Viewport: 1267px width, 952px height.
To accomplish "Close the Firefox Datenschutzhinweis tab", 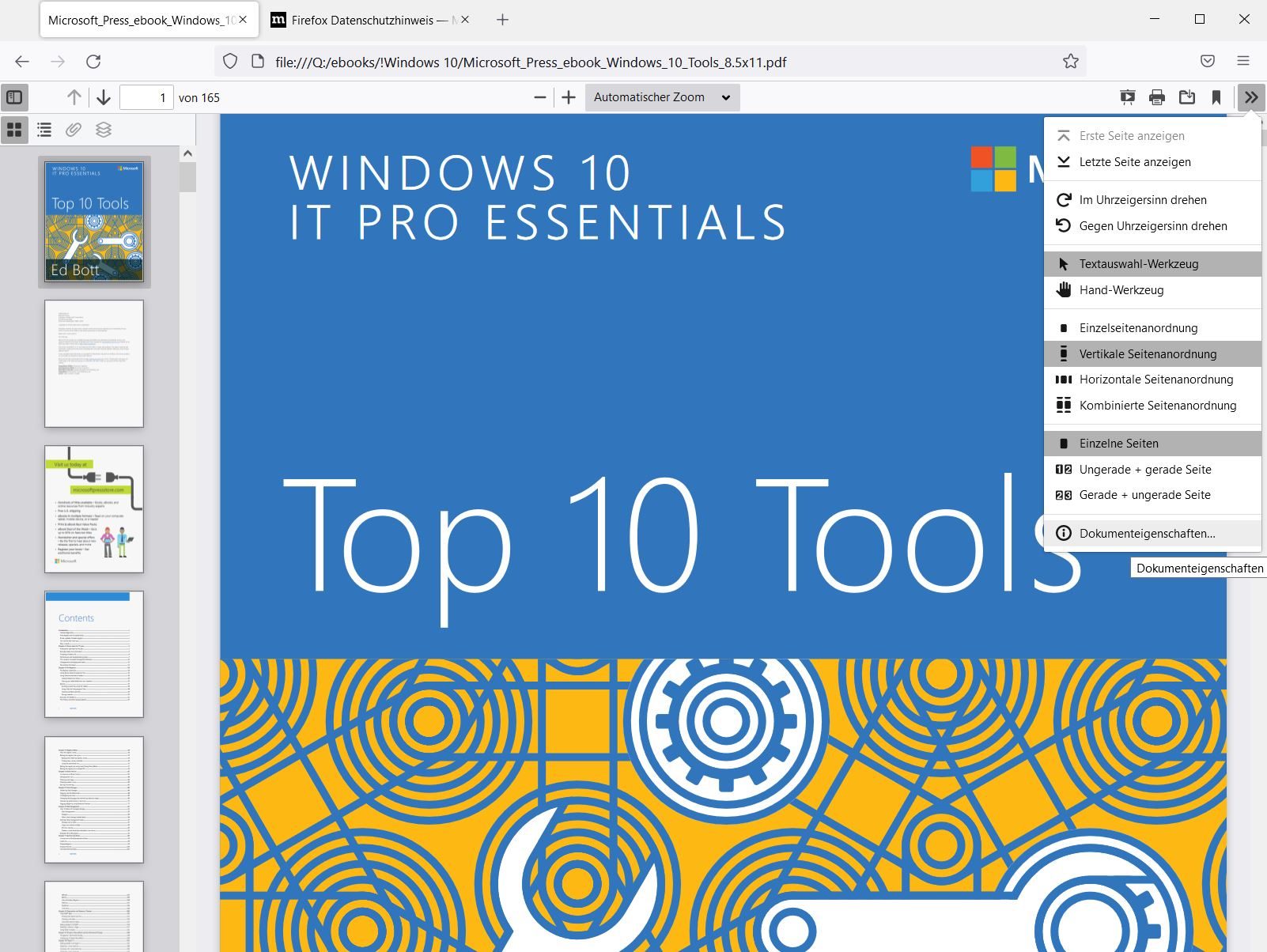I will 465,20.
